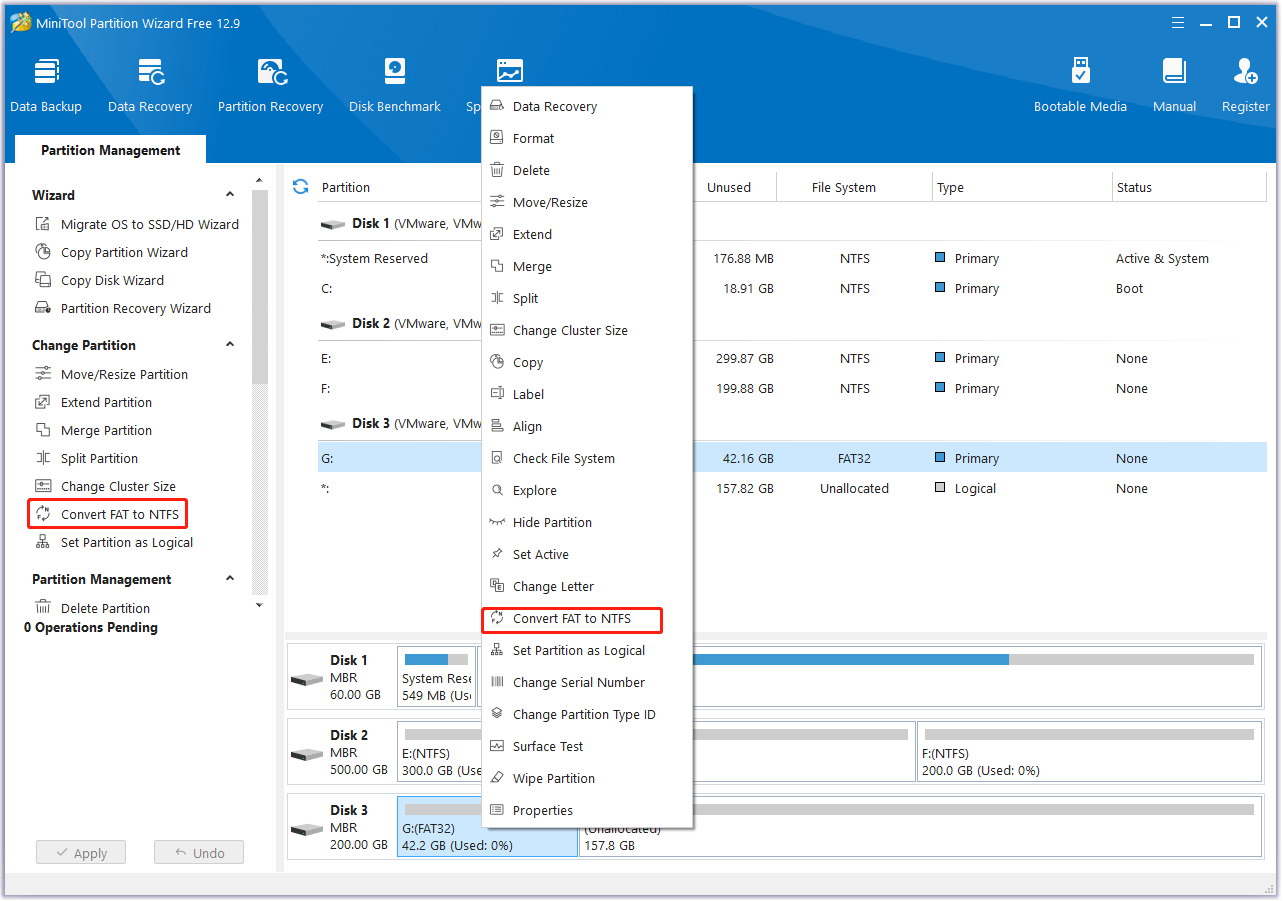This screenshot has width=1283, height=901.
Task: Click the Wipe Partition eraser icon in context menu
Action: pyautogui.click(x=497, y=778)
